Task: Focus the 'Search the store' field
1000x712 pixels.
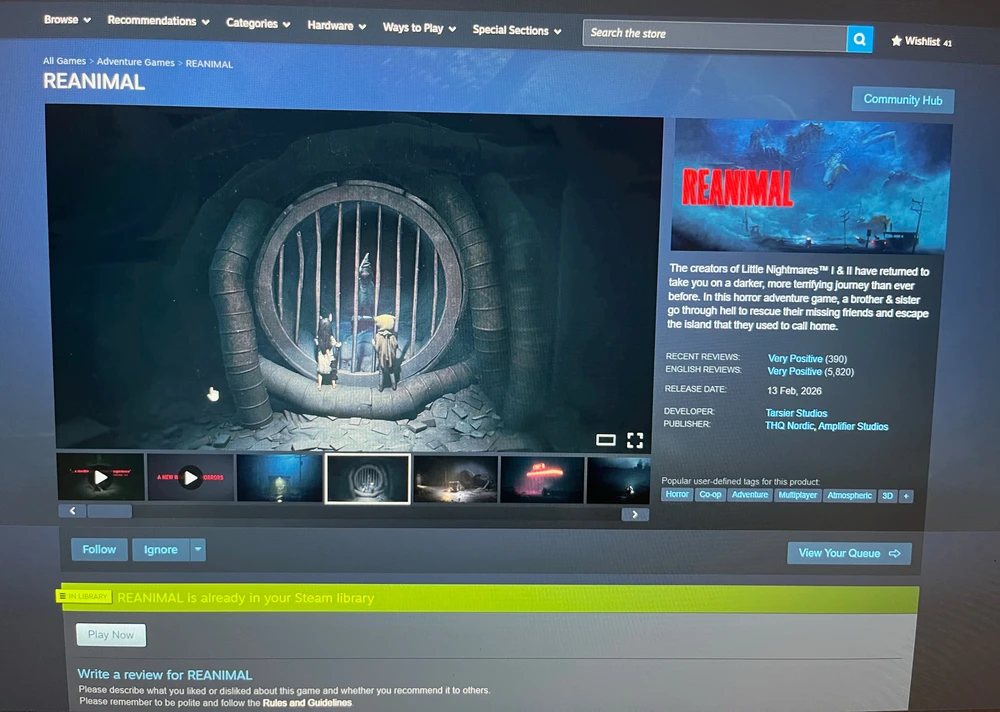Action: tap(715, 35)
